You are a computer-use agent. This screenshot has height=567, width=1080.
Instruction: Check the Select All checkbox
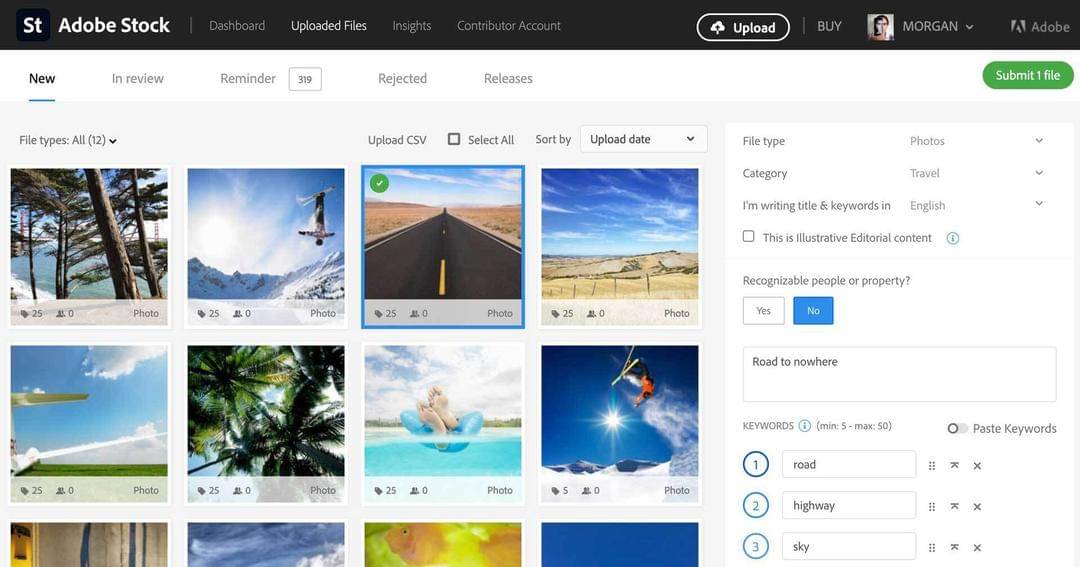(x=454, y=139)
